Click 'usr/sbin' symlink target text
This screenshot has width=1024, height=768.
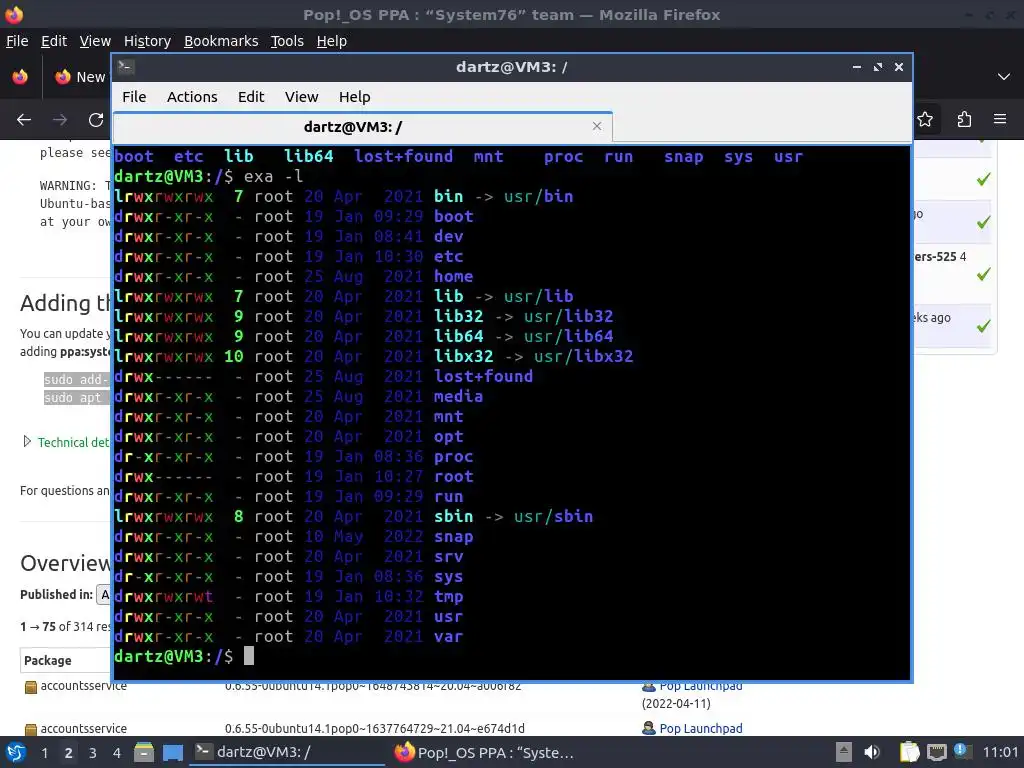click(553, 517)
